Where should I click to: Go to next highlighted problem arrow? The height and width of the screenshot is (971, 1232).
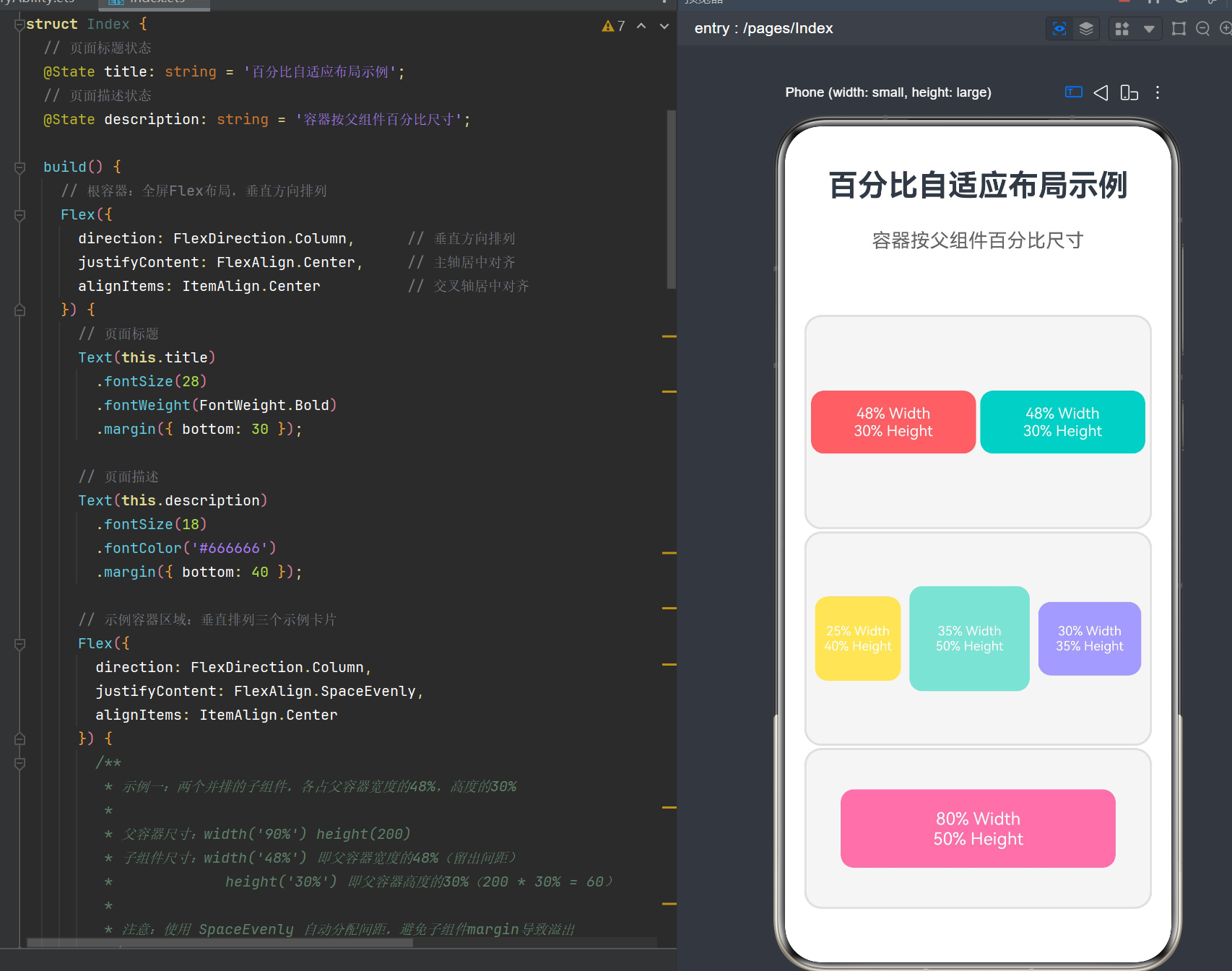(x=664, y=26)
